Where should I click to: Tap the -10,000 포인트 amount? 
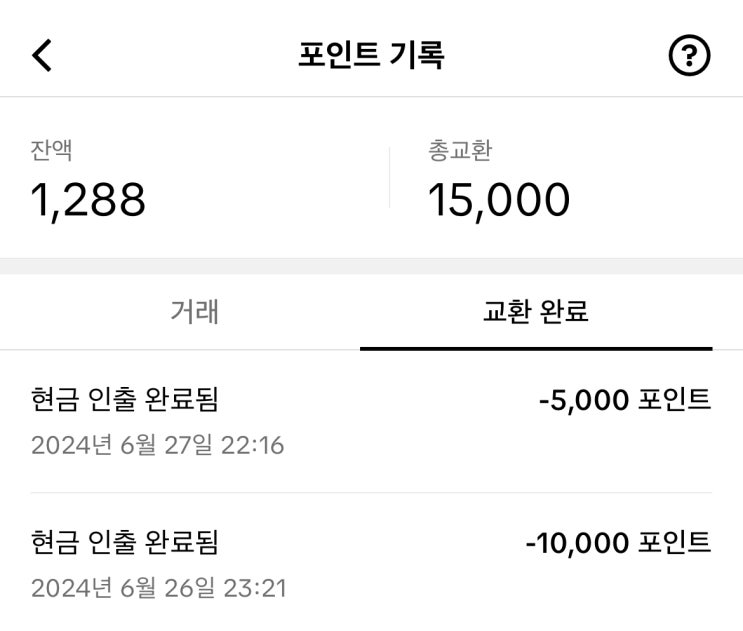coord(618,543)
